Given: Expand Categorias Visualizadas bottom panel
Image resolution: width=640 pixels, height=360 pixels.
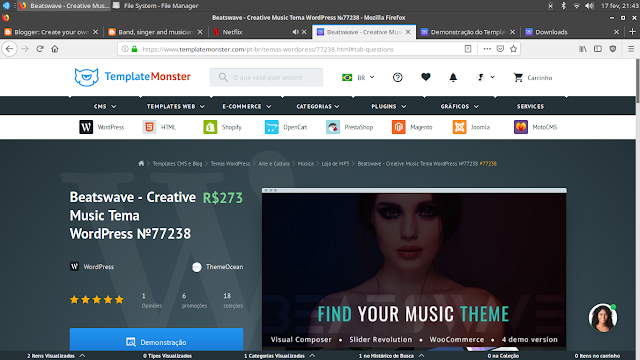Looking at the screenshot, I should point(279,356).
